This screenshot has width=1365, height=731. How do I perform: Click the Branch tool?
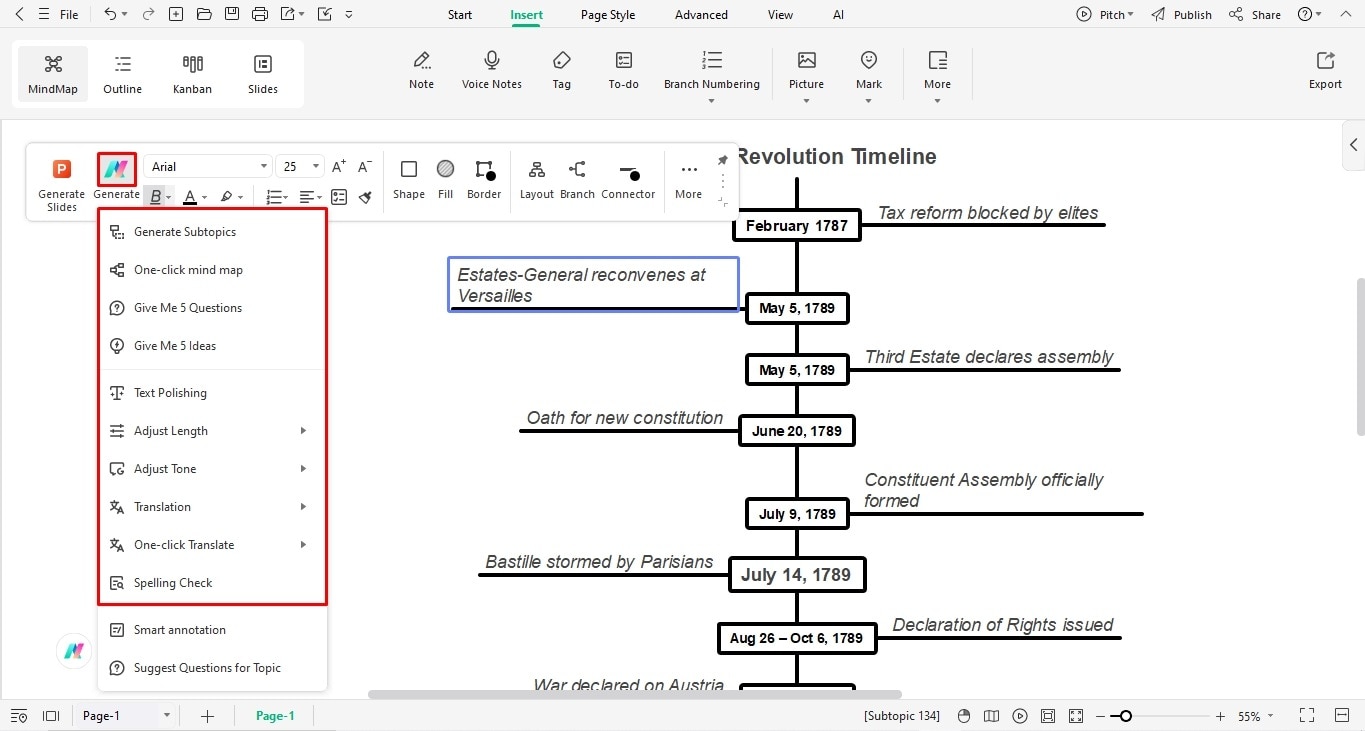click(577, 179)
